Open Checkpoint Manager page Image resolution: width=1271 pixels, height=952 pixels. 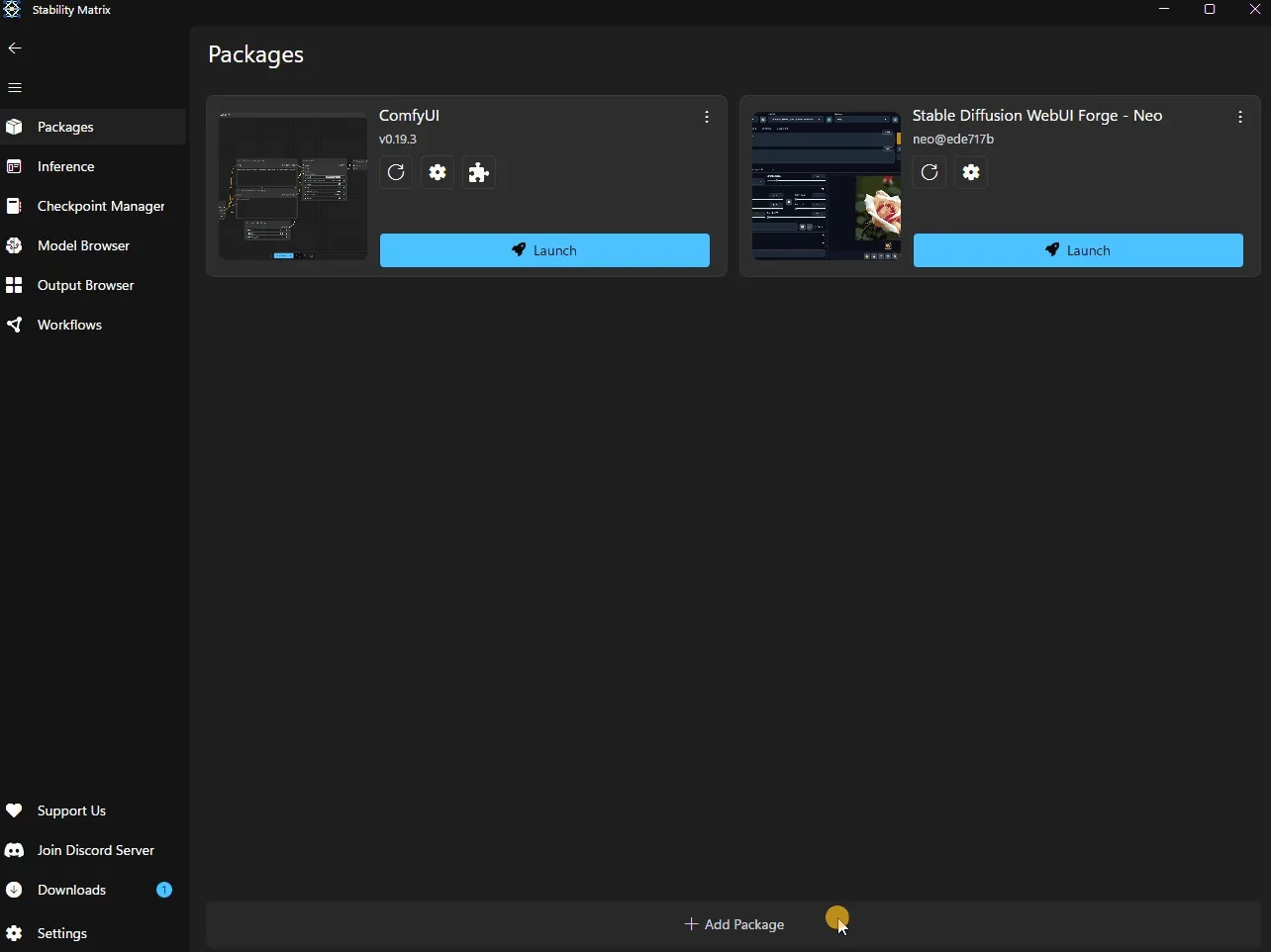point(93,207)
